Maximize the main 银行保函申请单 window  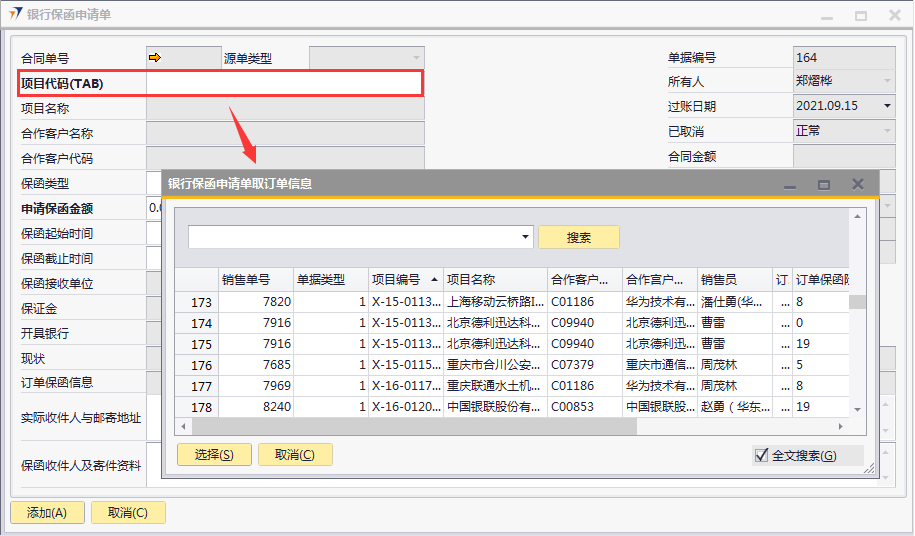[x=860, y=15]
